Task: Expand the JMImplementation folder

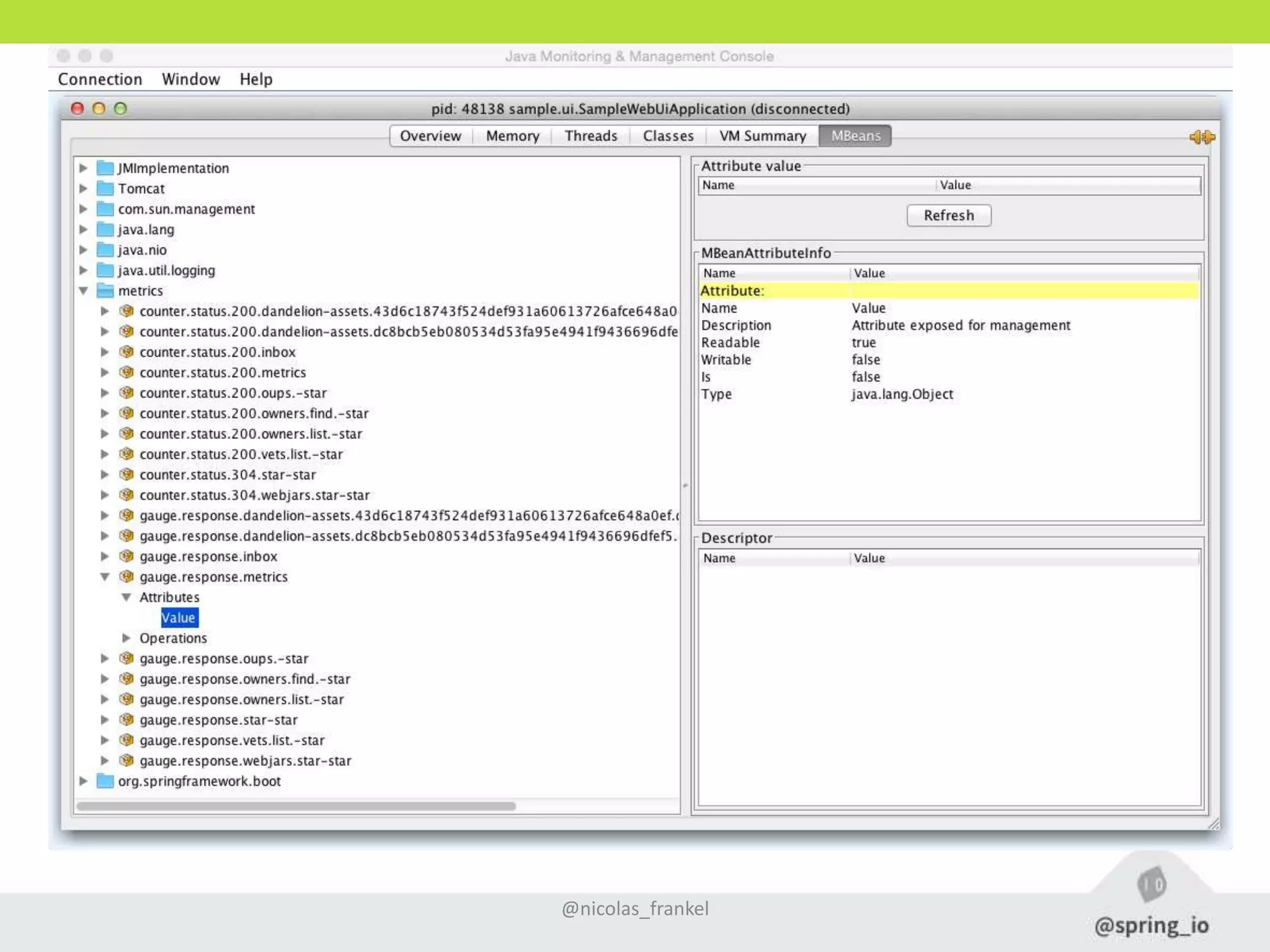Action: [x=84, y=168]
